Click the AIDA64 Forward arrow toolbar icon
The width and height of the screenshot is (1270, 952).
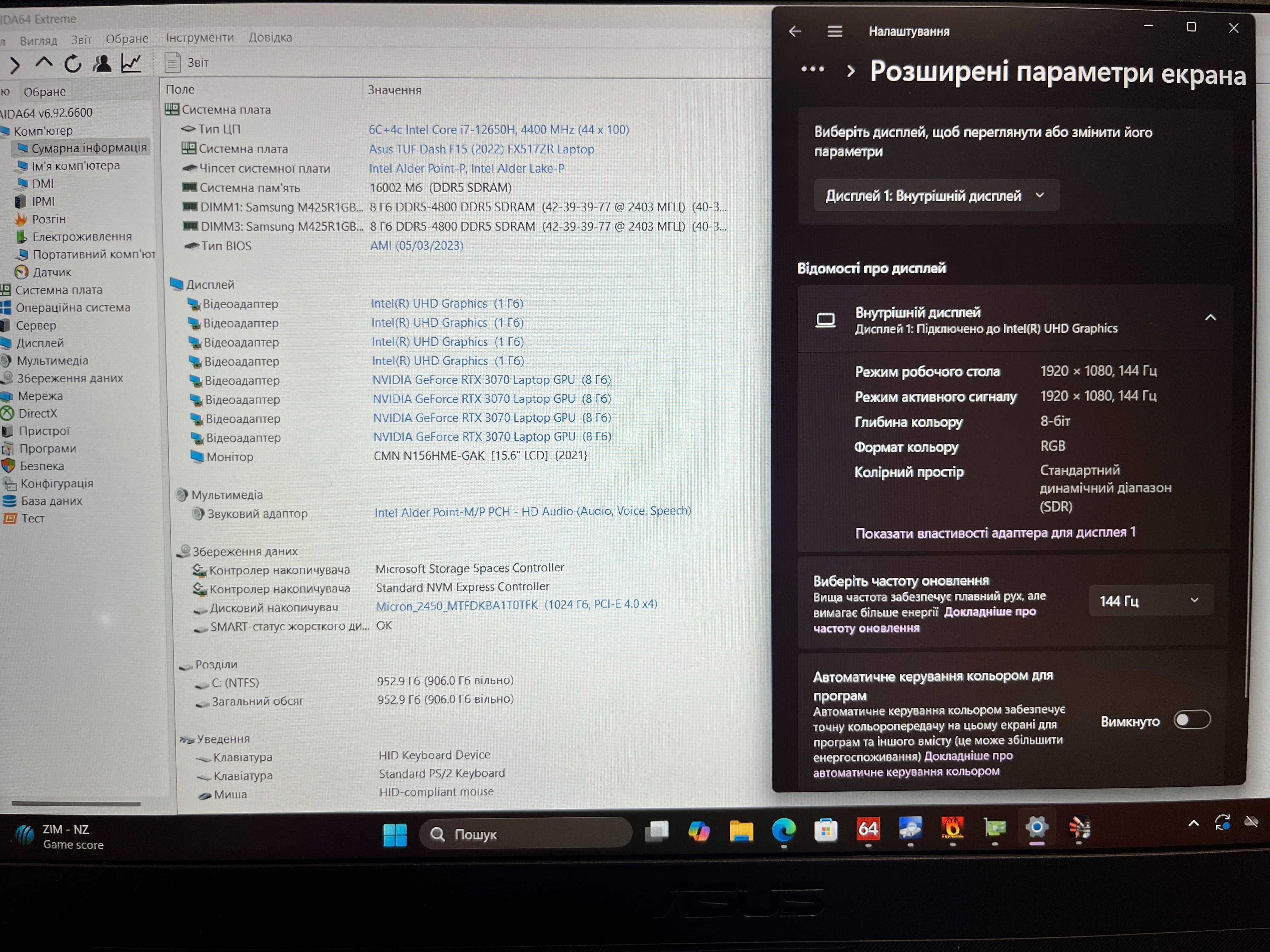coord(15,65)
